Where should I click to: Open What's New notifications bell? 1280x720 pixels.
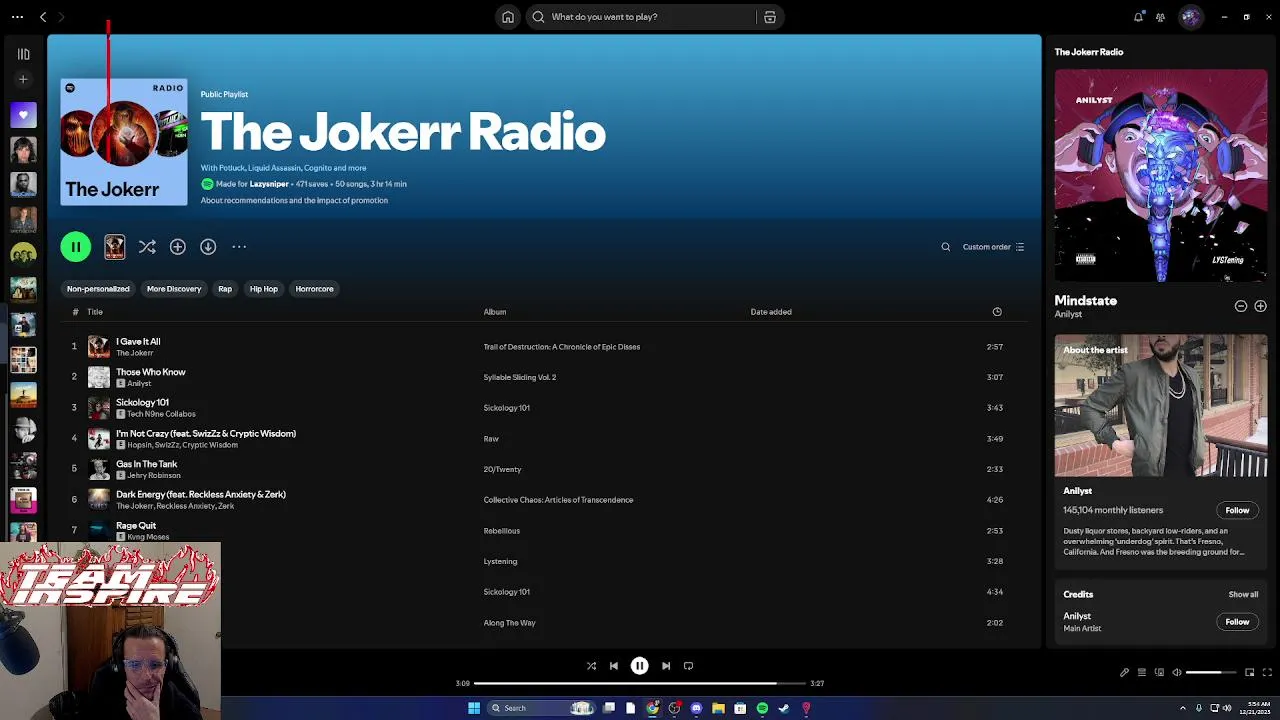point(1138,17)
